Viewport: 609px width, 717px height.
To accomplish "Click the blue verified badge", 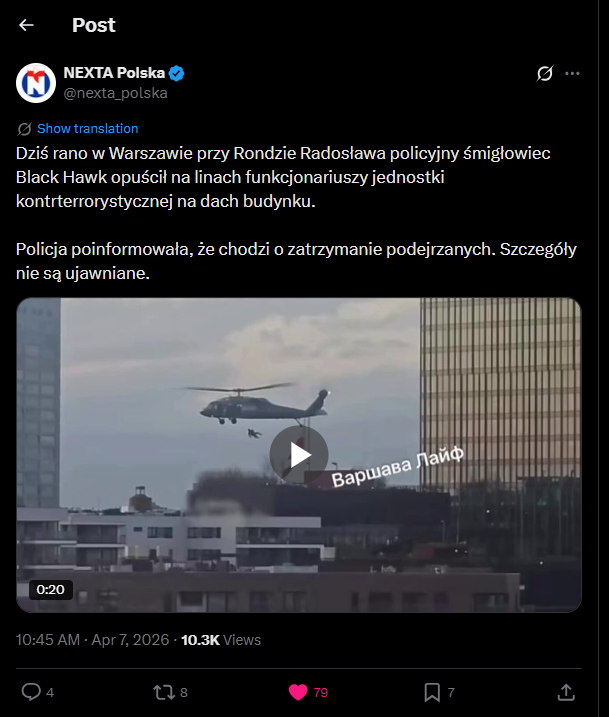I will point(176,73).
